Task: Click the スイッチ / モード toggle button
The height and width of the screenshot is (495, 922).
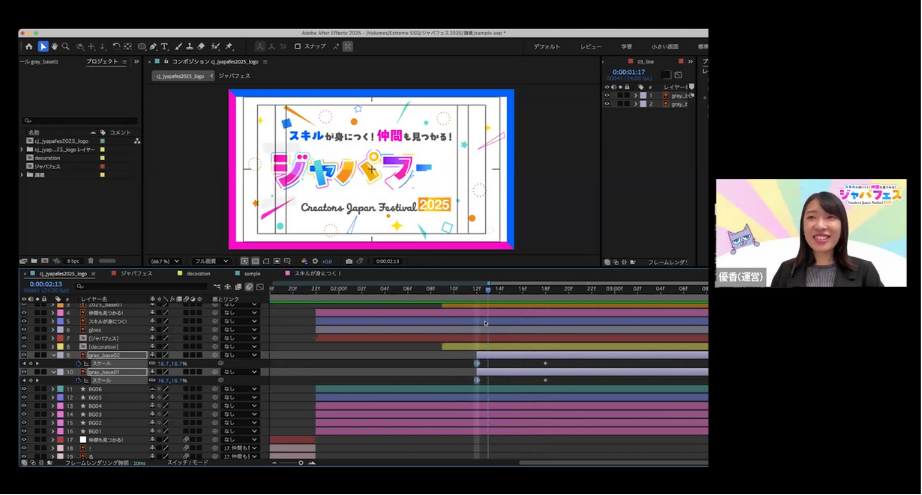Action: coord(188,463)
